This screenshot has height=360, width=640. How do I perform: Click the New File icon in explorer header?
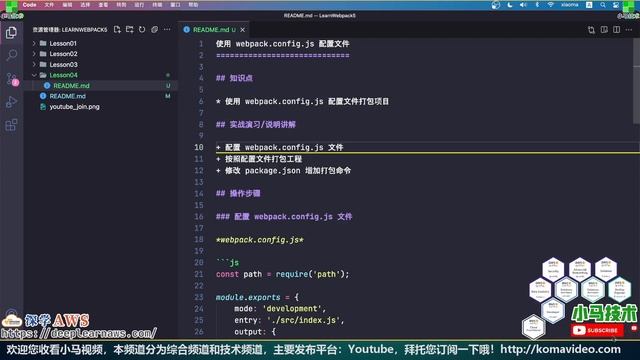117,29
